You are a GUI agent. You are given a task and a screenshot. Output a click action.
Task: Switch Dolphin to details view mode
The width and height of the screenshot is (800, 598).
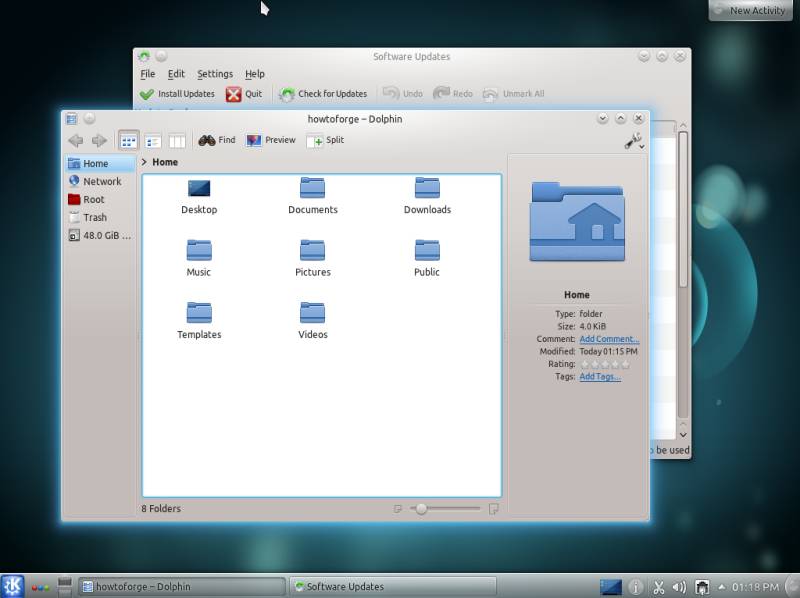coord(153,140)
